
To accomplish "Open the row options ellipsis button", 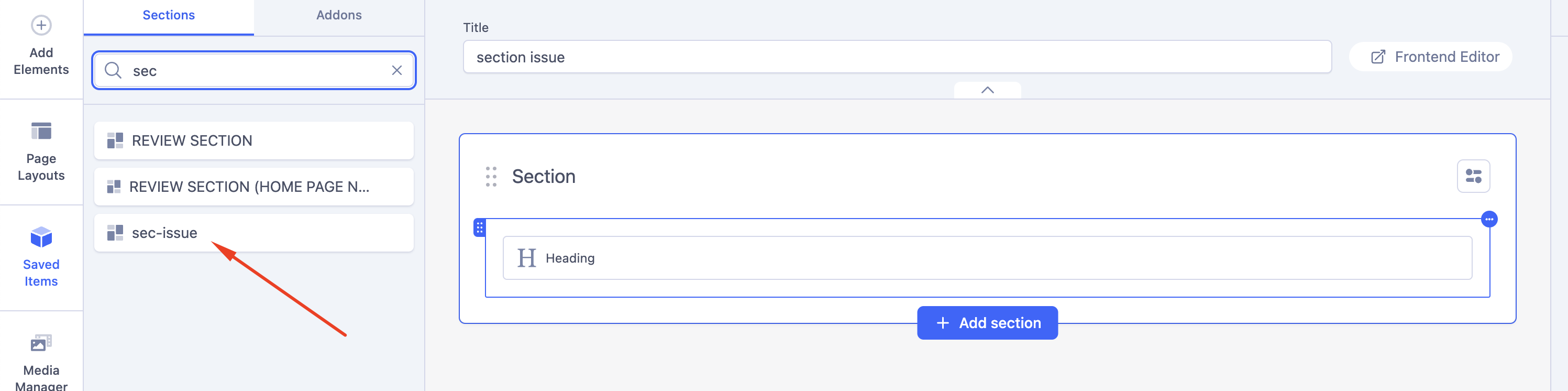I will tap(1489, 219).
